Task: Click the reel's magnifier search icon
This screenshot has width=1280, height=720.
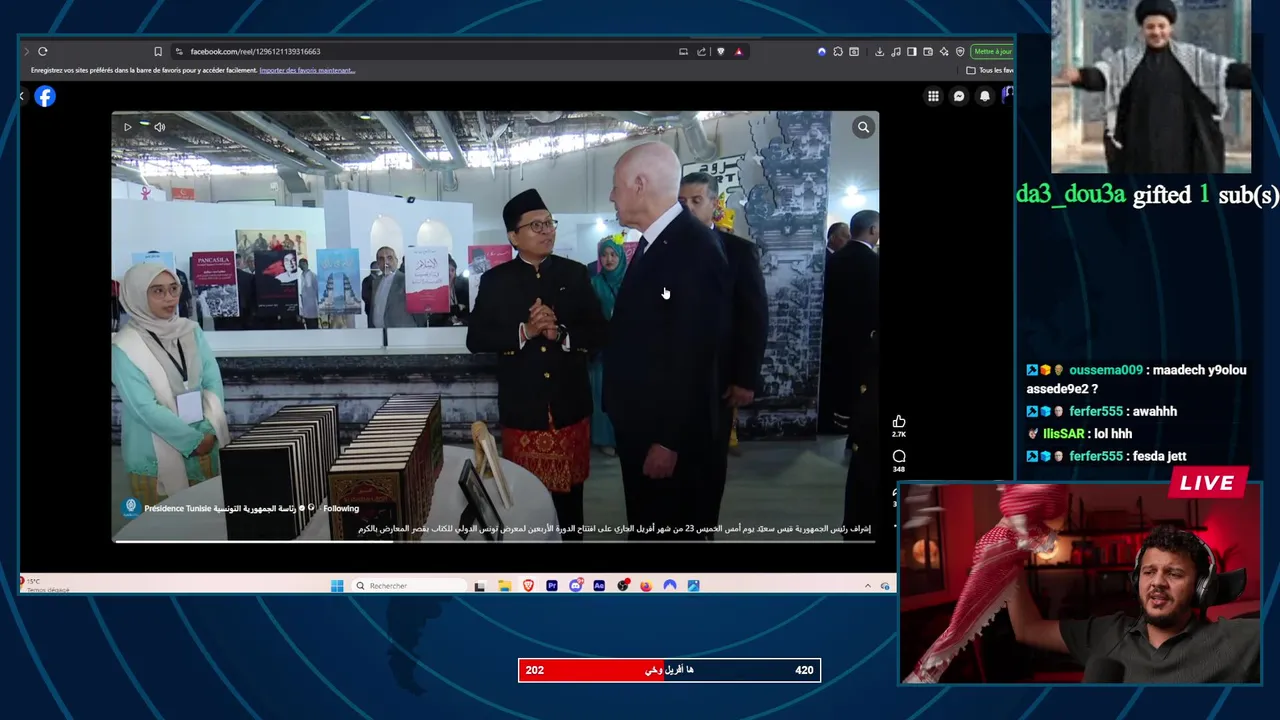Action: [863, 127]
